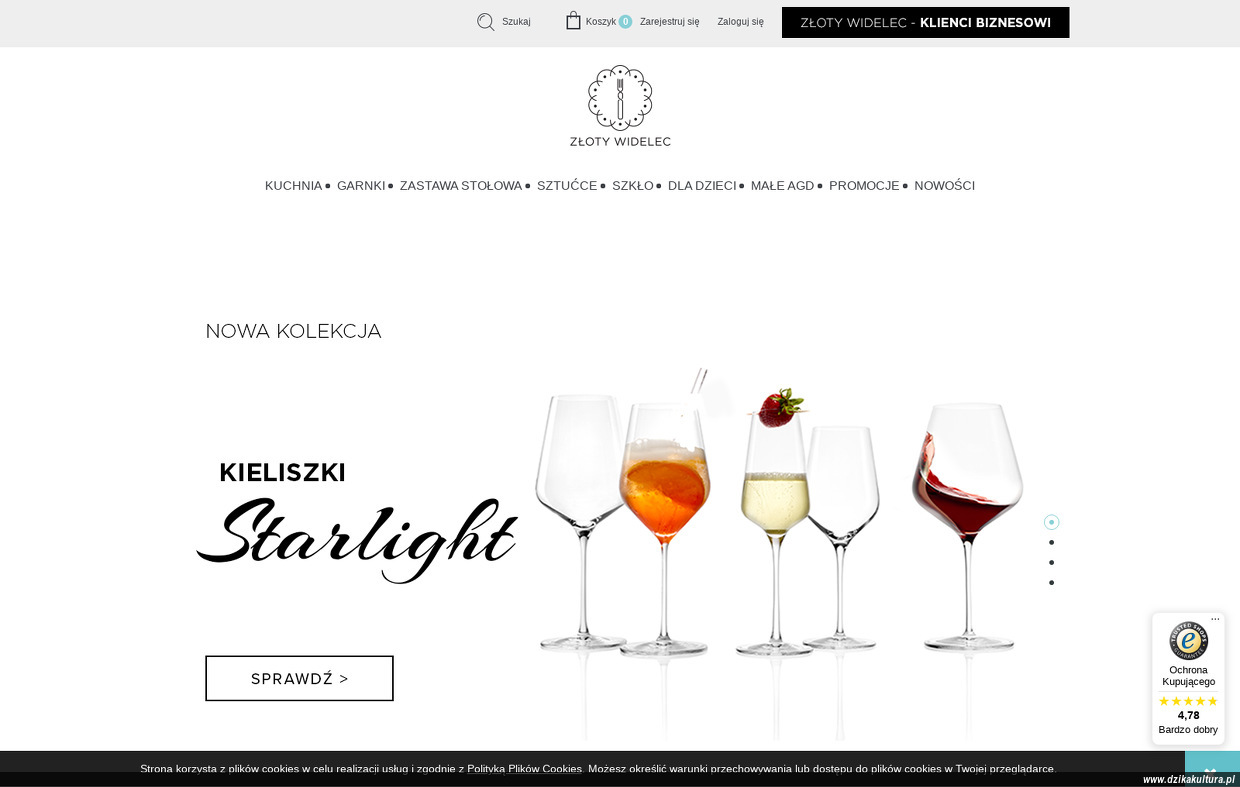Screen dimensions: 1240x787
Task: Click the search magnifier icon
Action: [x=486, y=22]
